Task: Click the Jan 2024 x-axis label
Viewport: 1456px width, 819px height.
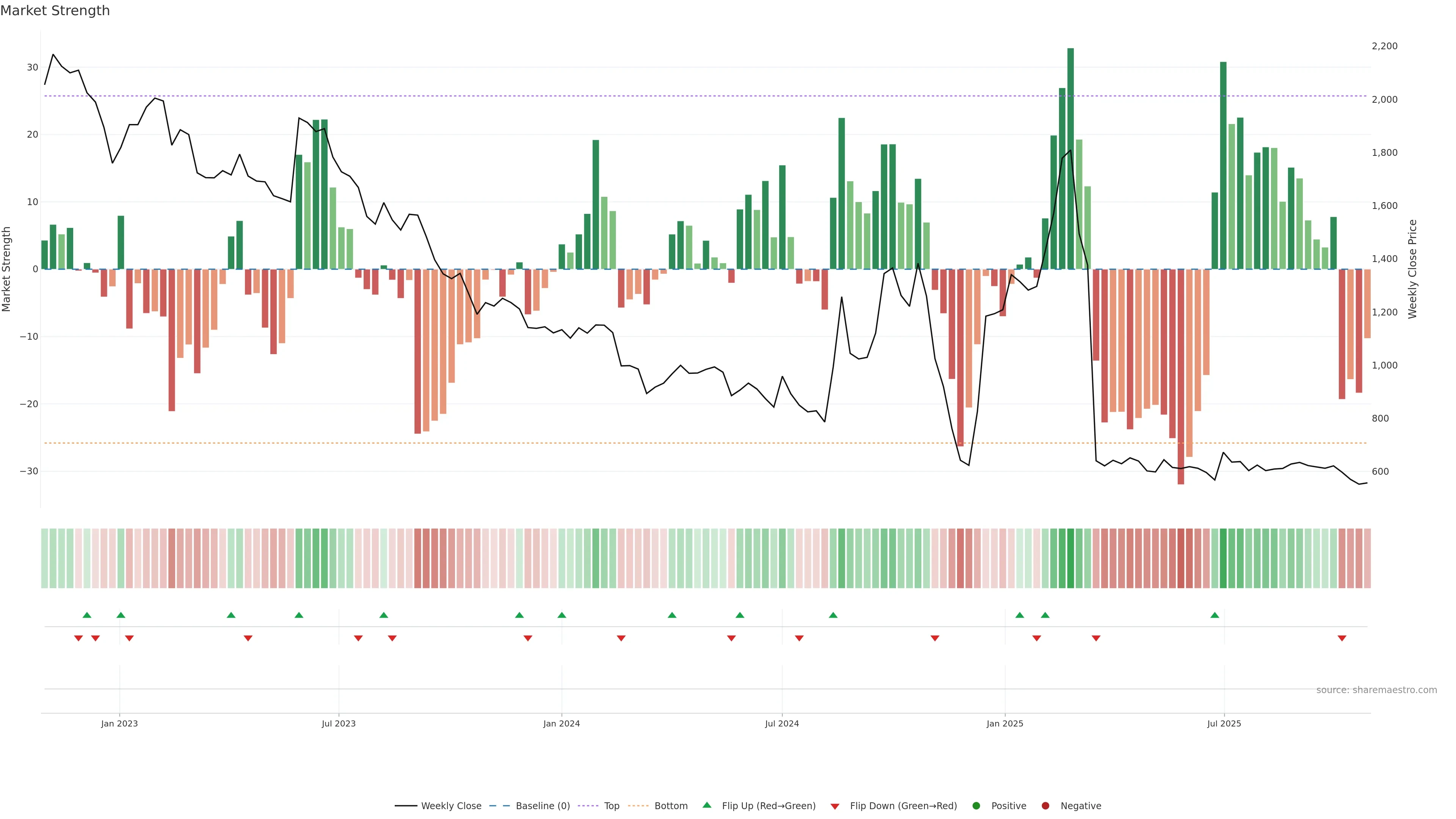Action: pyautogui.click(x=561, y=723)
